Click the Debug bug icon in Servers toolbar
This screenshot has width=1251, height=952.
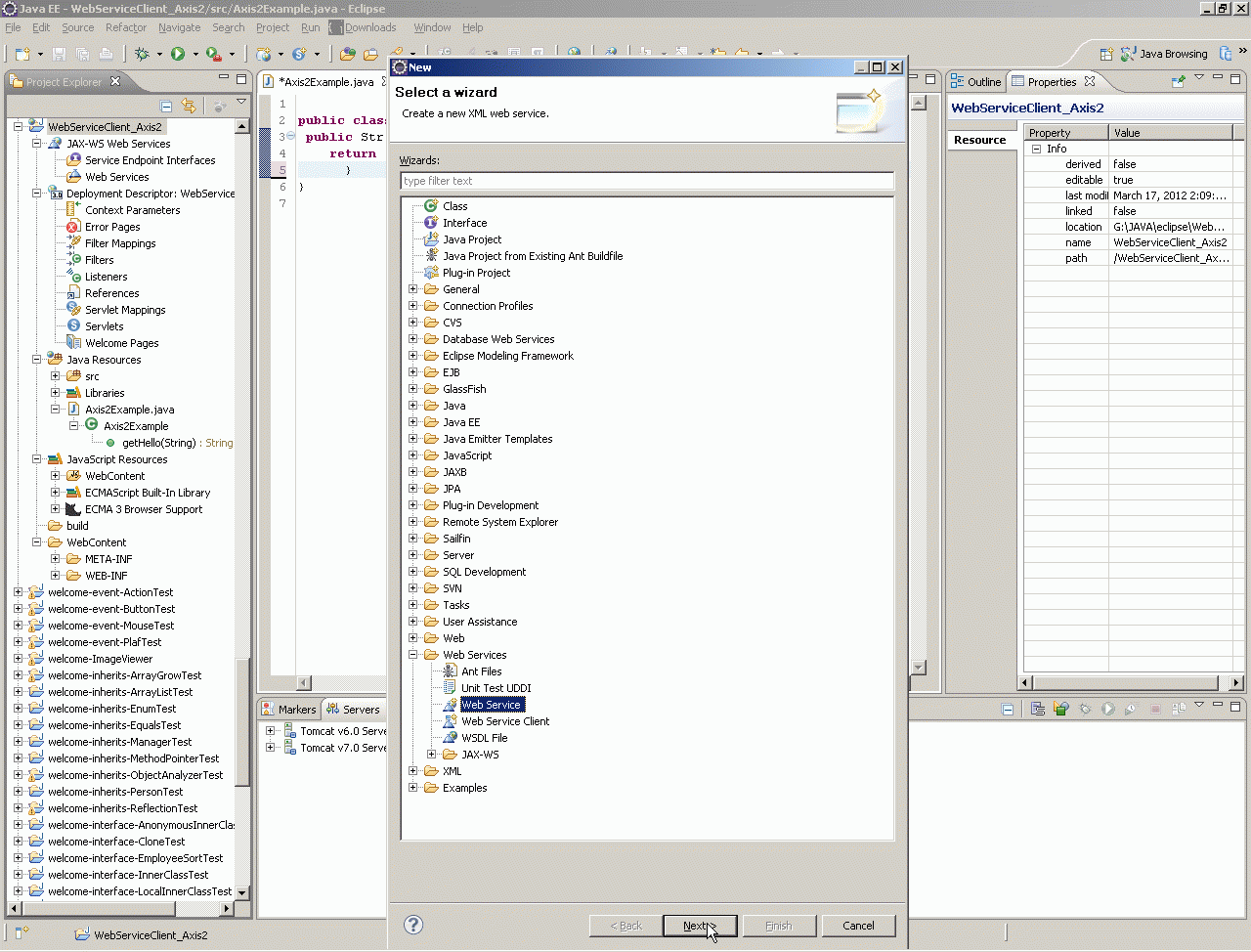tap(1085, 709)
